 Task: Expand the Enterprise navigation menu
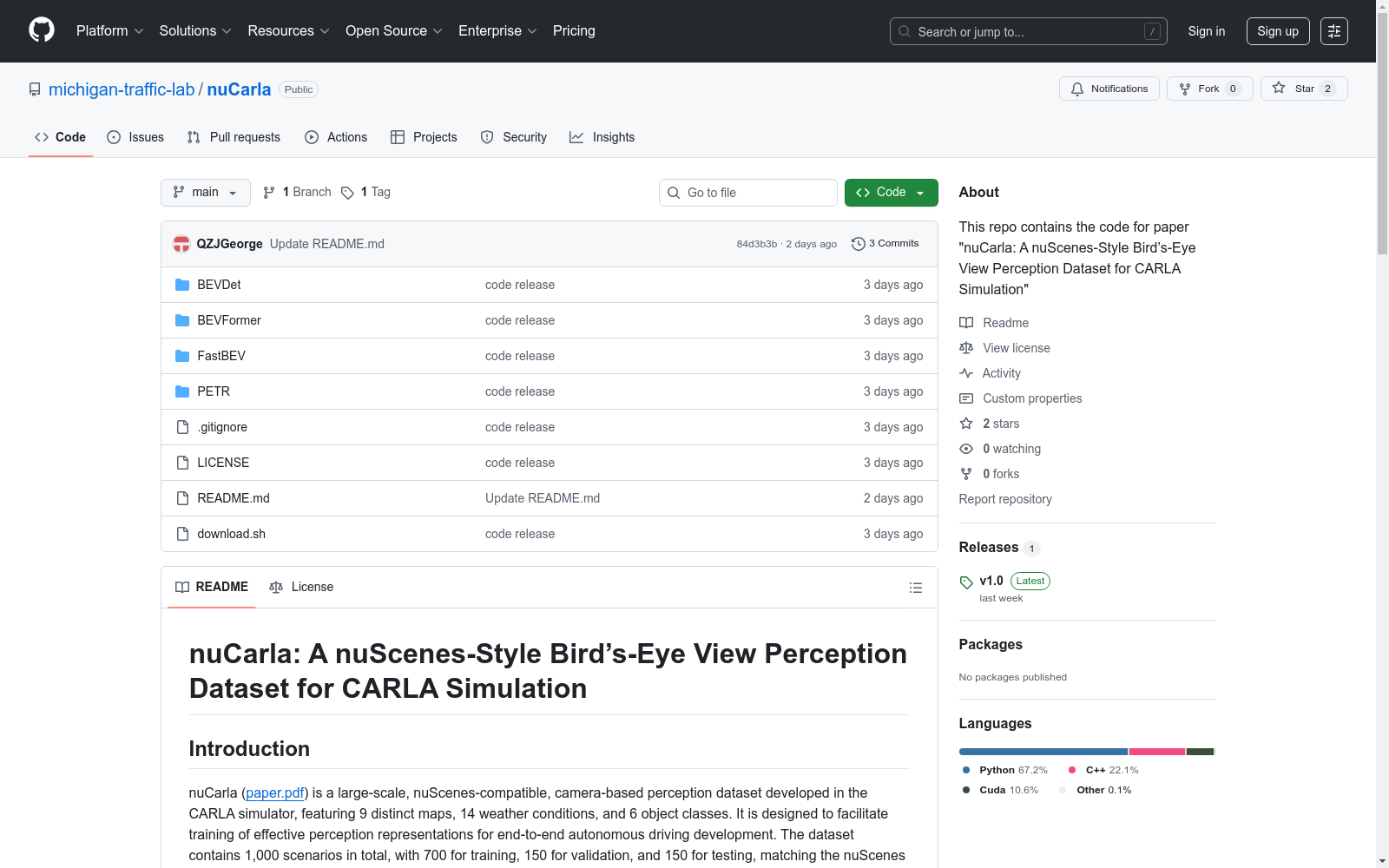498,31
